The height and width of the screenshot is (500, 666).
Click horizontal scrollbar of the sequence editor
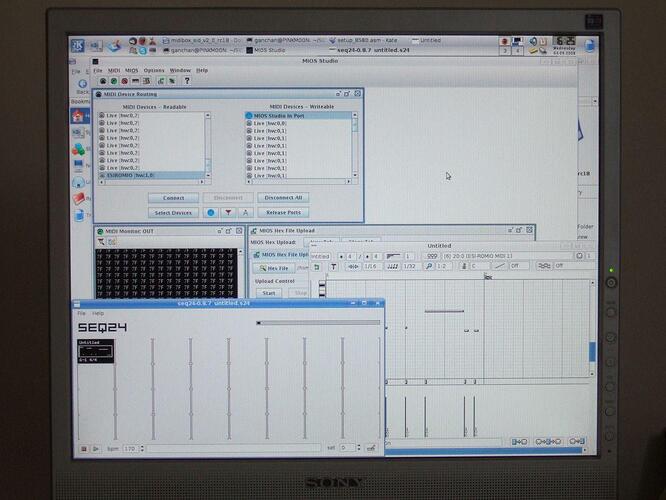[485, 451]
